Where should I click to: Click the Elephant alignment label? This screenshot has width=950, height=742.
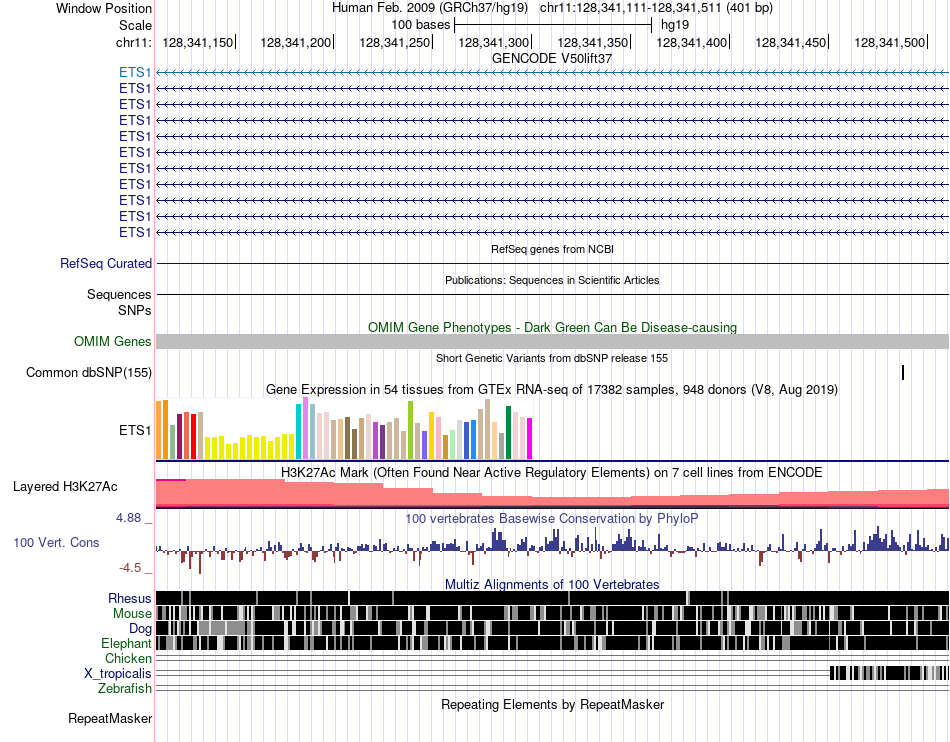click(126, 643)
